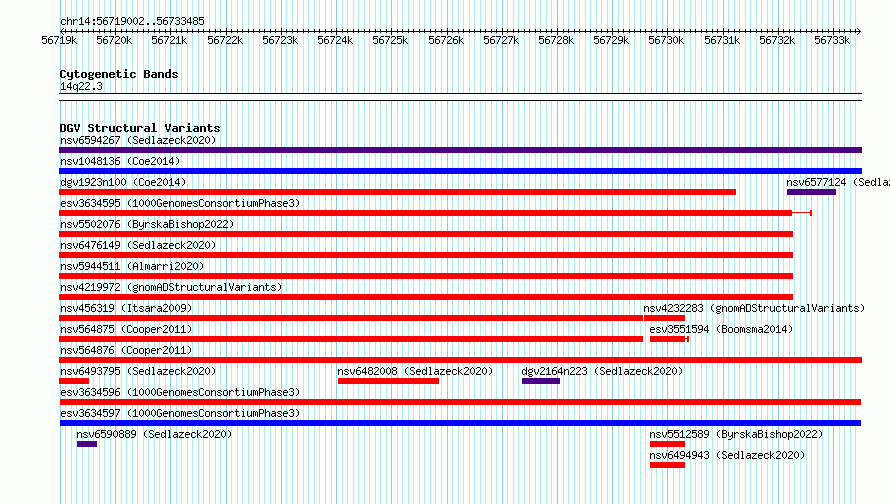Click the nsv4219972 red variant bar
Viewport: 890px width, 504px height.
click(x=426, y=297)
